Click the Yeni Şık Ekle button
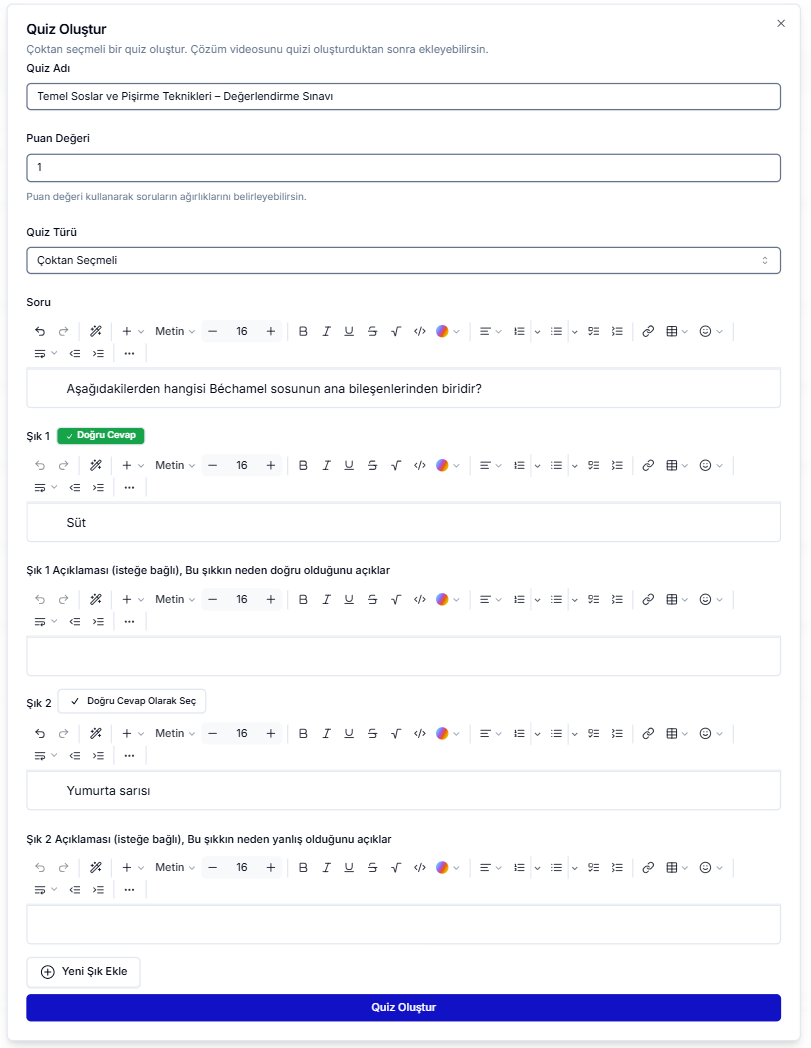 click(x=84, y=971)
